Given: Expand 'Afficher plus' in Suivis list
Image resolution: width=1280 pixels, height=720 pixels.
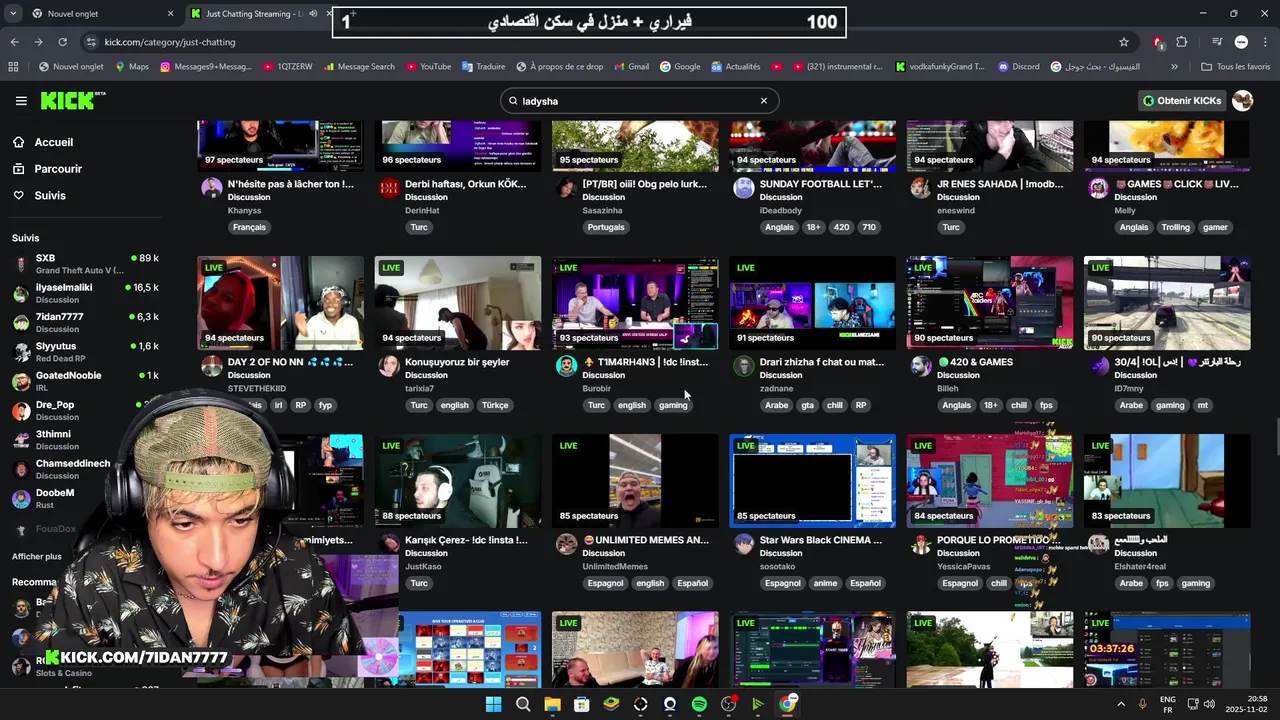Looking at the screenshot, I should coord(37,556).
